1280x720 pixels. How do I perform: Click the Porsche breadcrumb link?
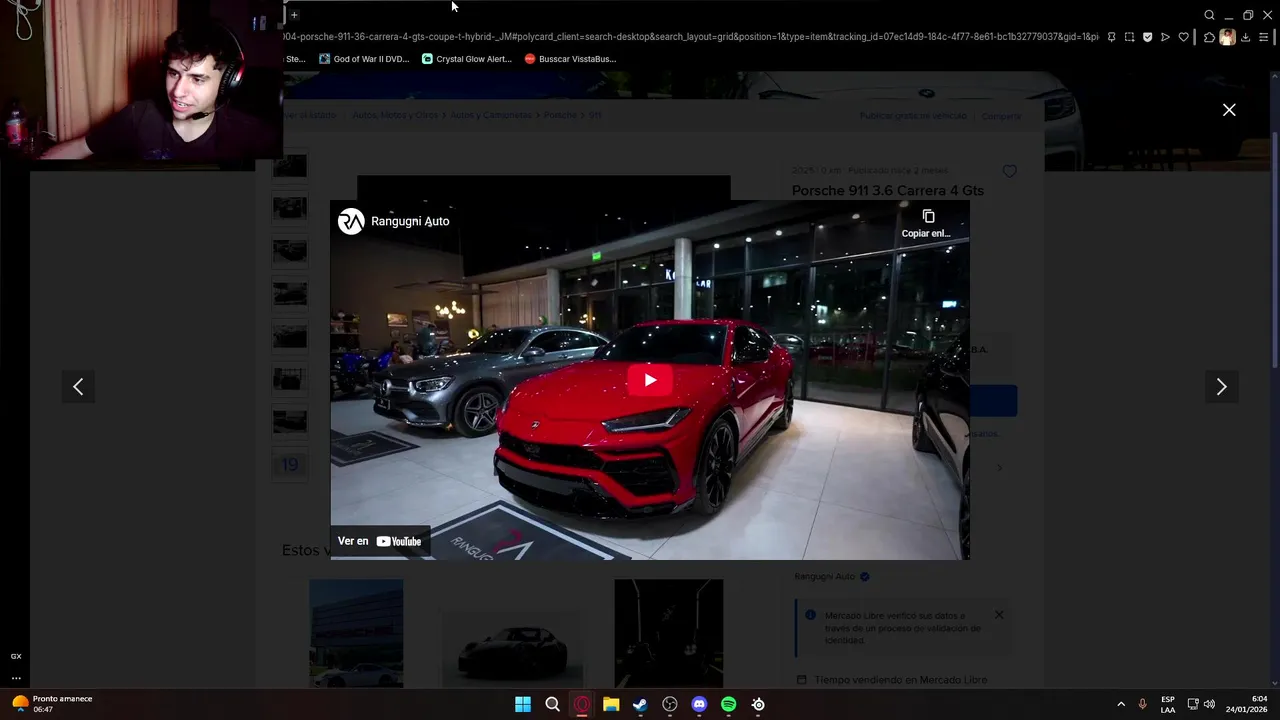coord(560,115)
